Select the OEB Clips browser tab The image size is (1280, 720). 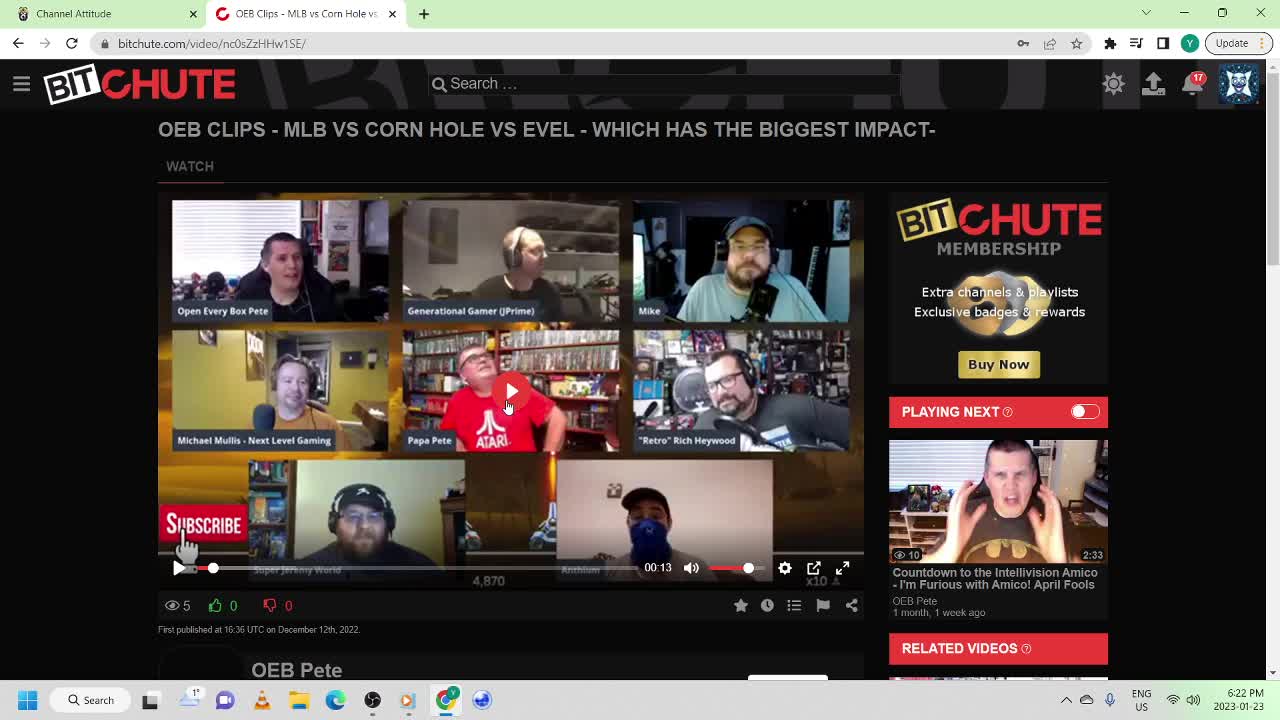pyautogui.click(x=306, y=14)
